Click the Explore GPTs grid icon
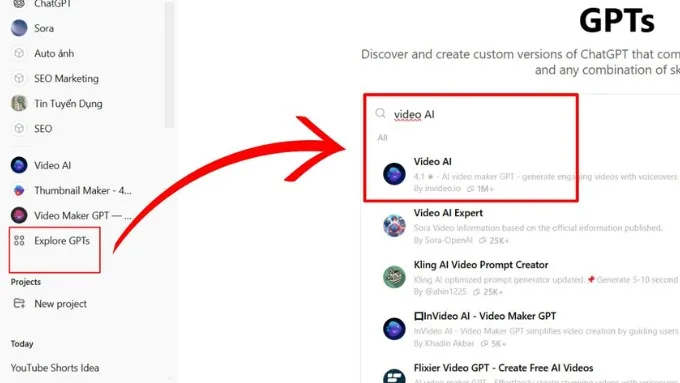 point(19,241)
